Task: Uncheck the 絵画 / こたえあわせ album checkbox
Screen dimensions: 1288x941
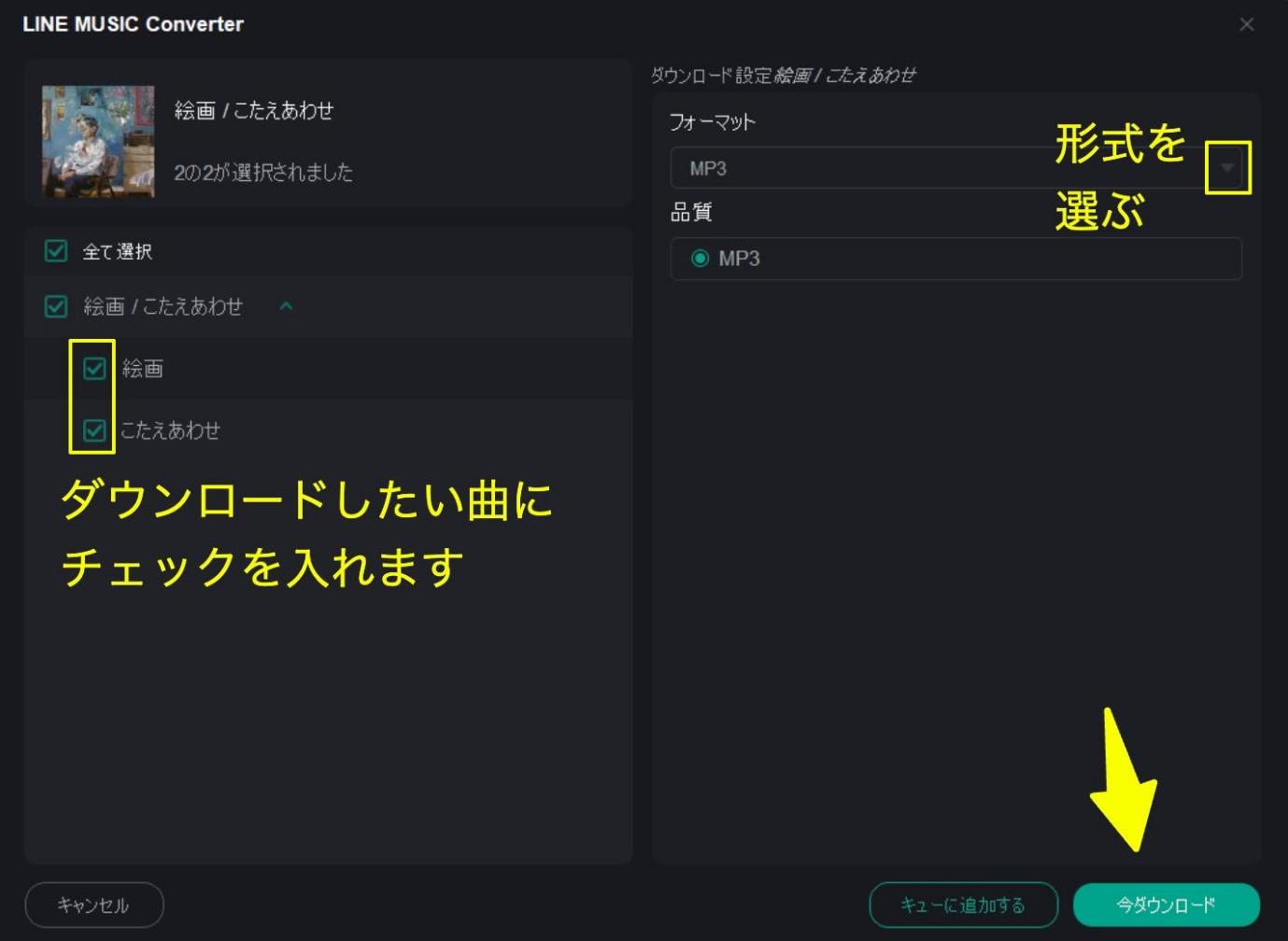Action: coord(56,306)
